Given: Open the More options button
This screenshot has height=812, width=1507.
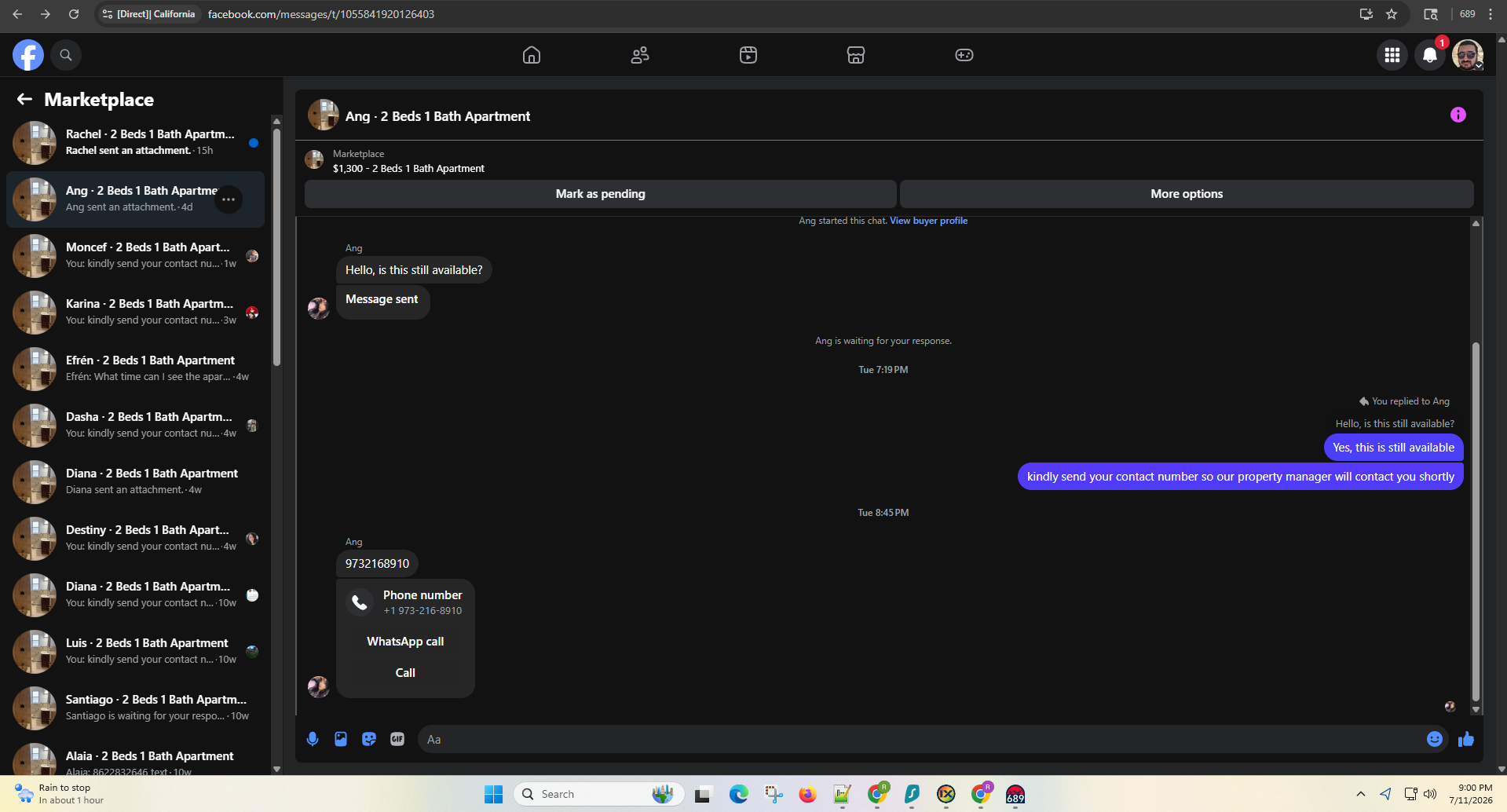Looking at the screenshot, I should (x=1187, y=194).
